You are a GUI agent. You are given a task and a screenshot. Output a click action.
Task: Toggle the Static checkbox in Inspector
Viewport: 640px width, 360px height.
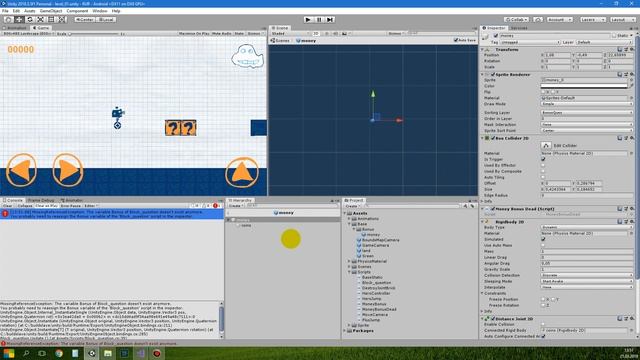click(x=614, y=36)
